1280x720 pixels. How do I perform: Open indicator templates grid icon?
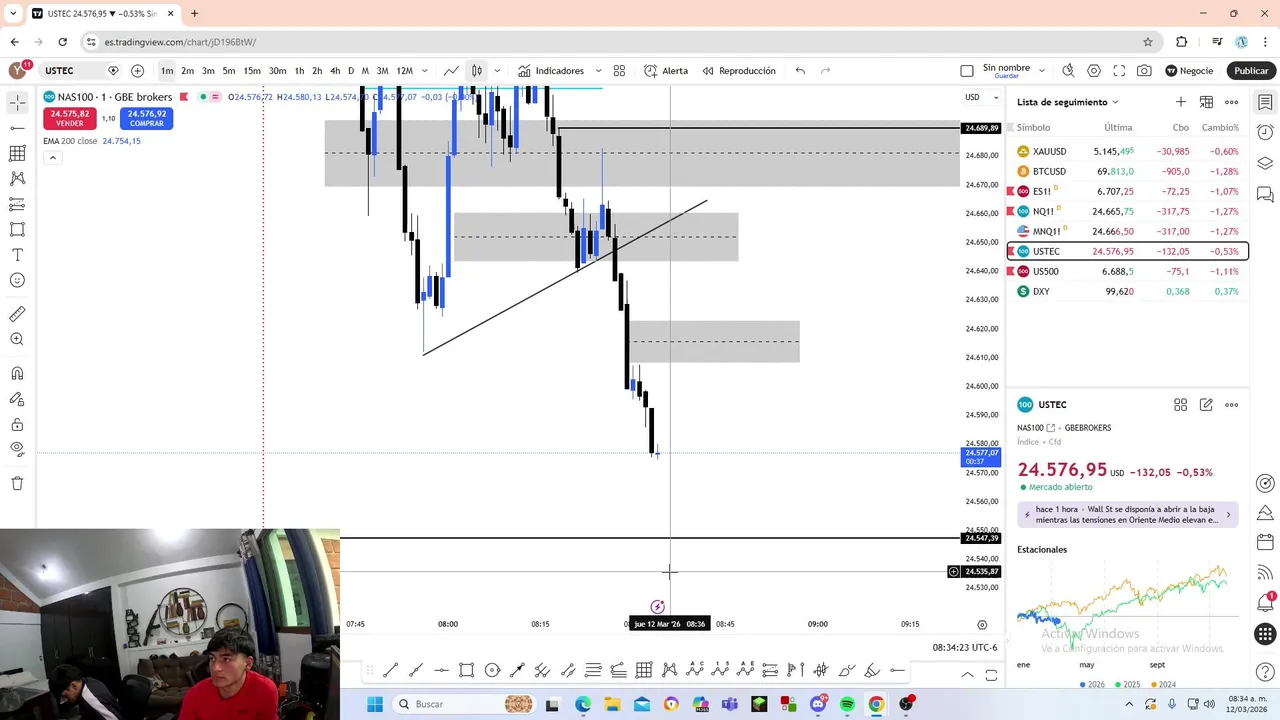[619, 71]
